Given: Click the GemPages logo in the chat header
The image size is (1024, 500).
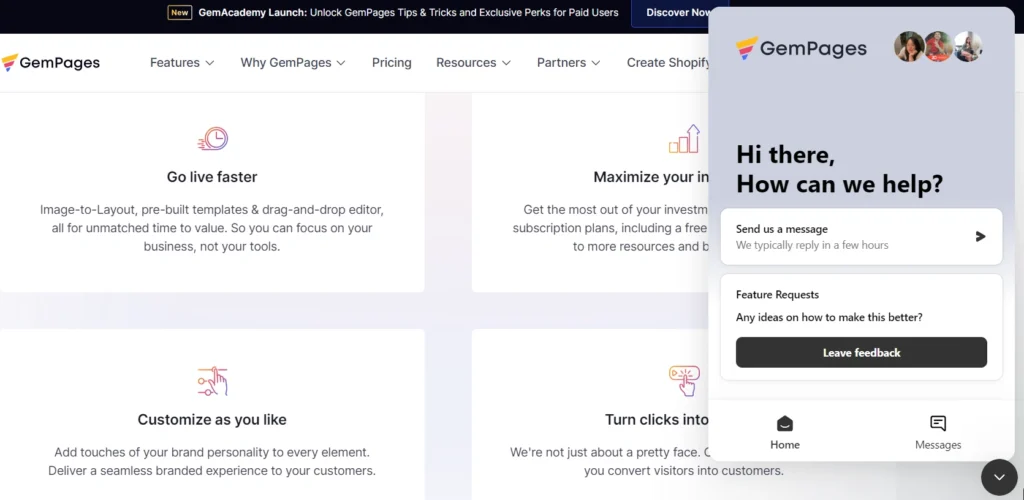Looking at the screenshot, I should pos(801,48).
